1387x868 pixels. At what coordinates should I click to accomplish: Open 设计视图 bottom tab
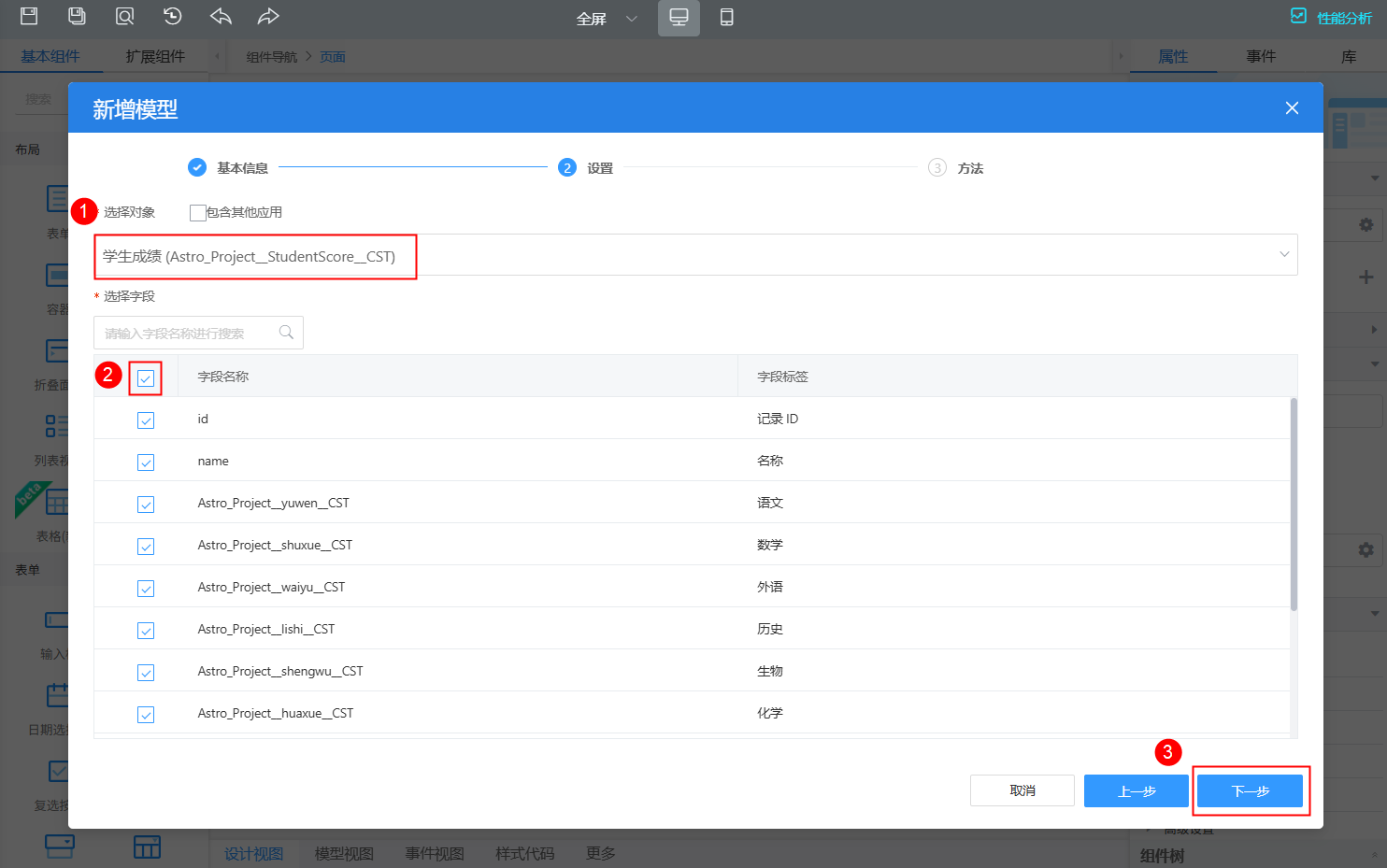coord(253,853)
